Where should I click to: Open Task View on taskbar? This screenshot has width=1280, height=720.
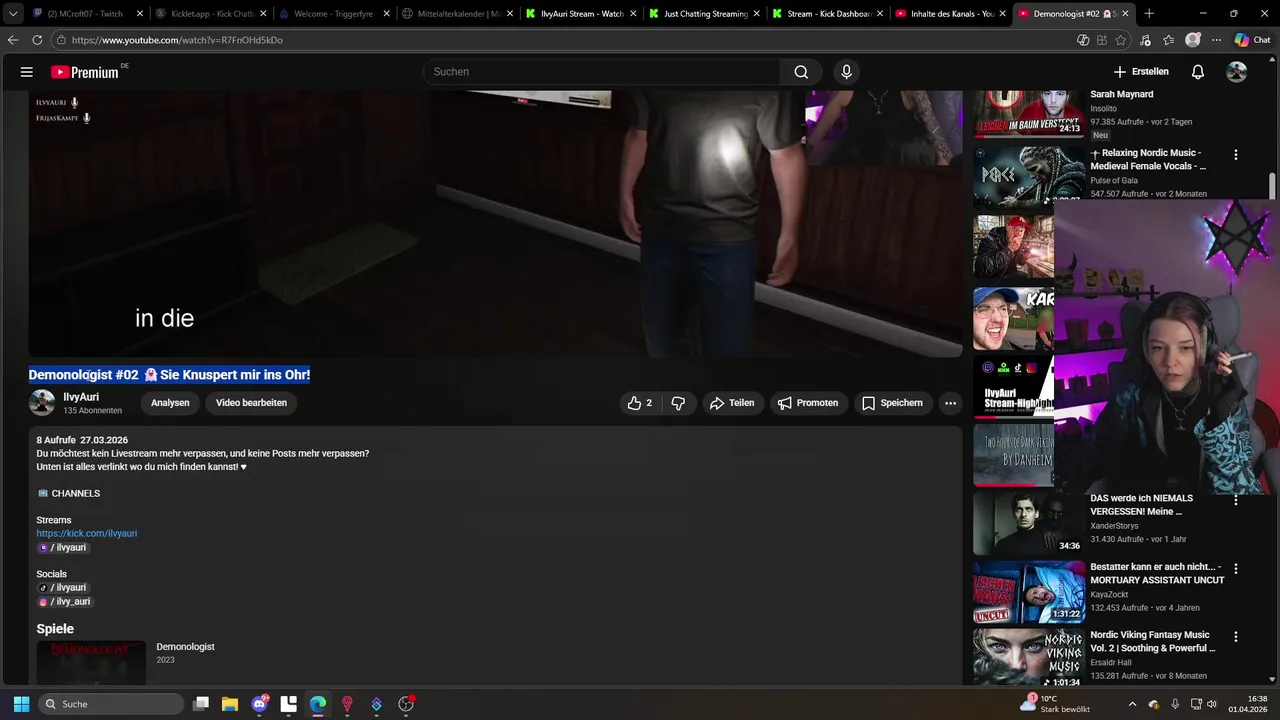tap(201, 704)
